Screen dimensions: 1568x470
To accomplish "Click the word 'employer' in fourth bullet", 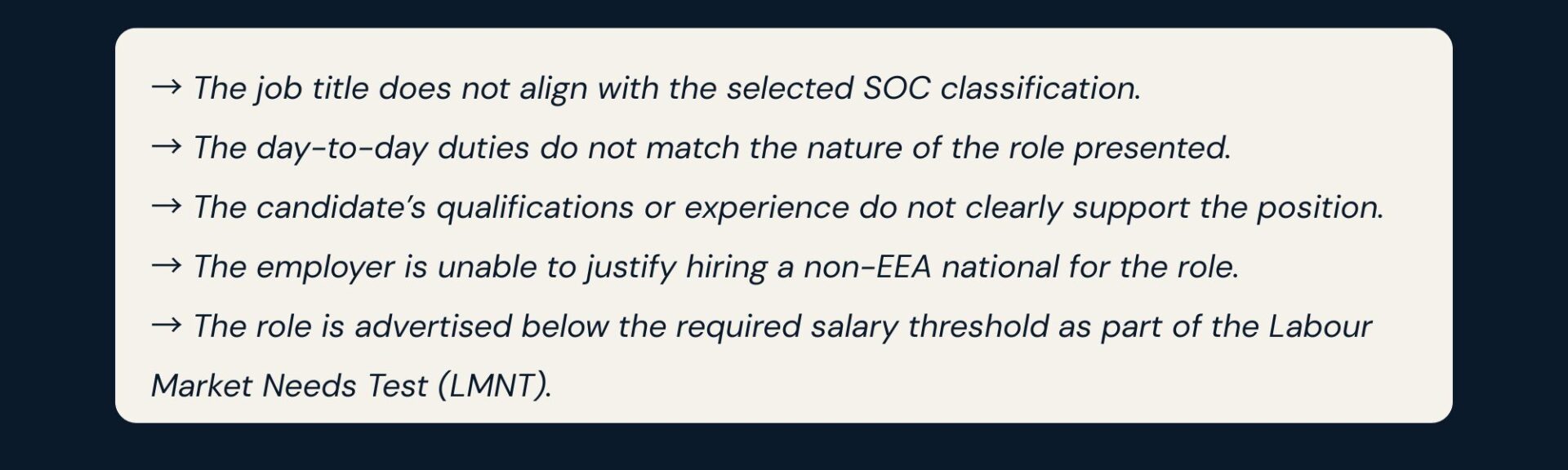I will [x=325, y=267].
